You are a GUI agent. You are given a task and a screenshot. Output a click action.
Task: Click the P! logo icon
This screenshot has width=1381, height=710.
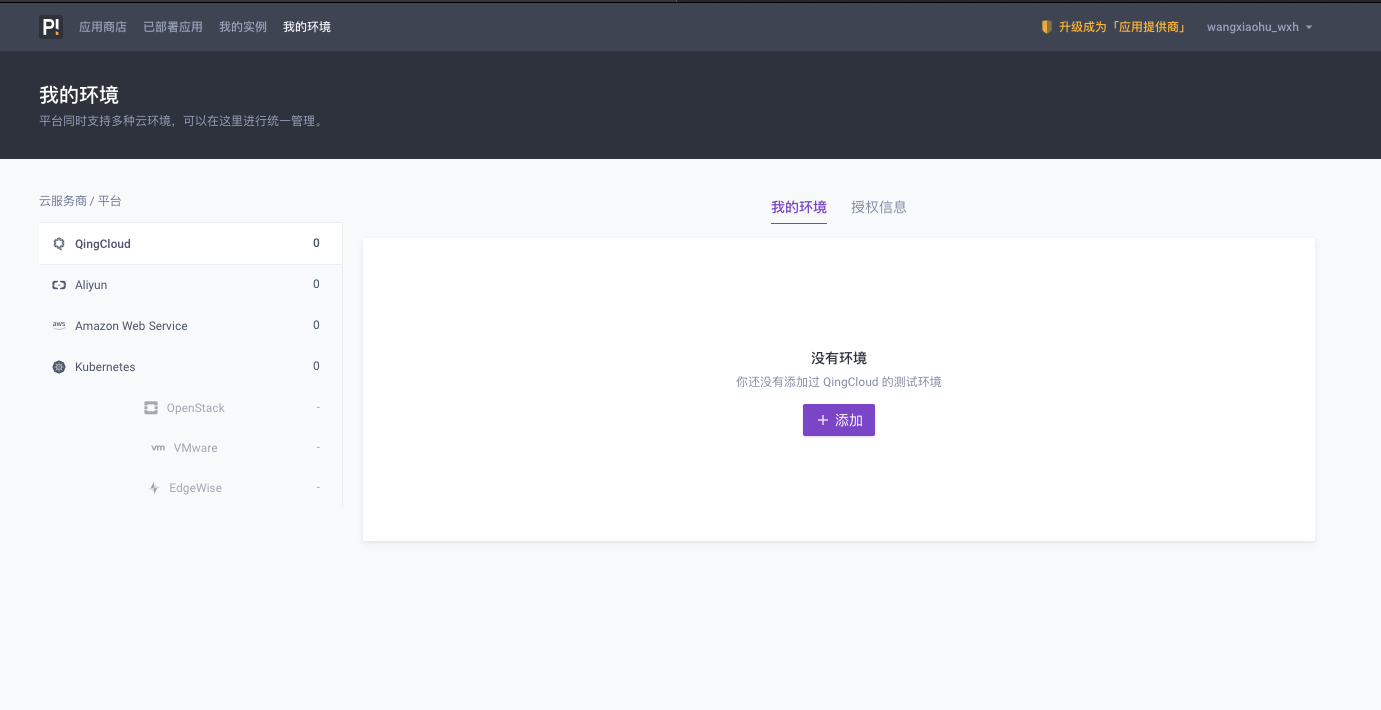point(51,27)
